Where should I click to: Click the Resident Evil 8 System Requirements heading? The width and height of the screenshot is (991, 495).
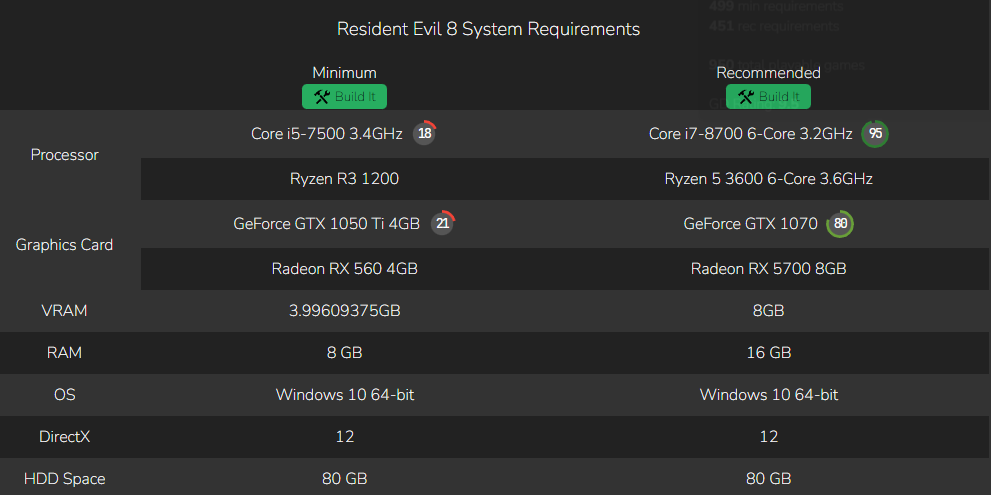pyautogui.click(x=489, y=29)
